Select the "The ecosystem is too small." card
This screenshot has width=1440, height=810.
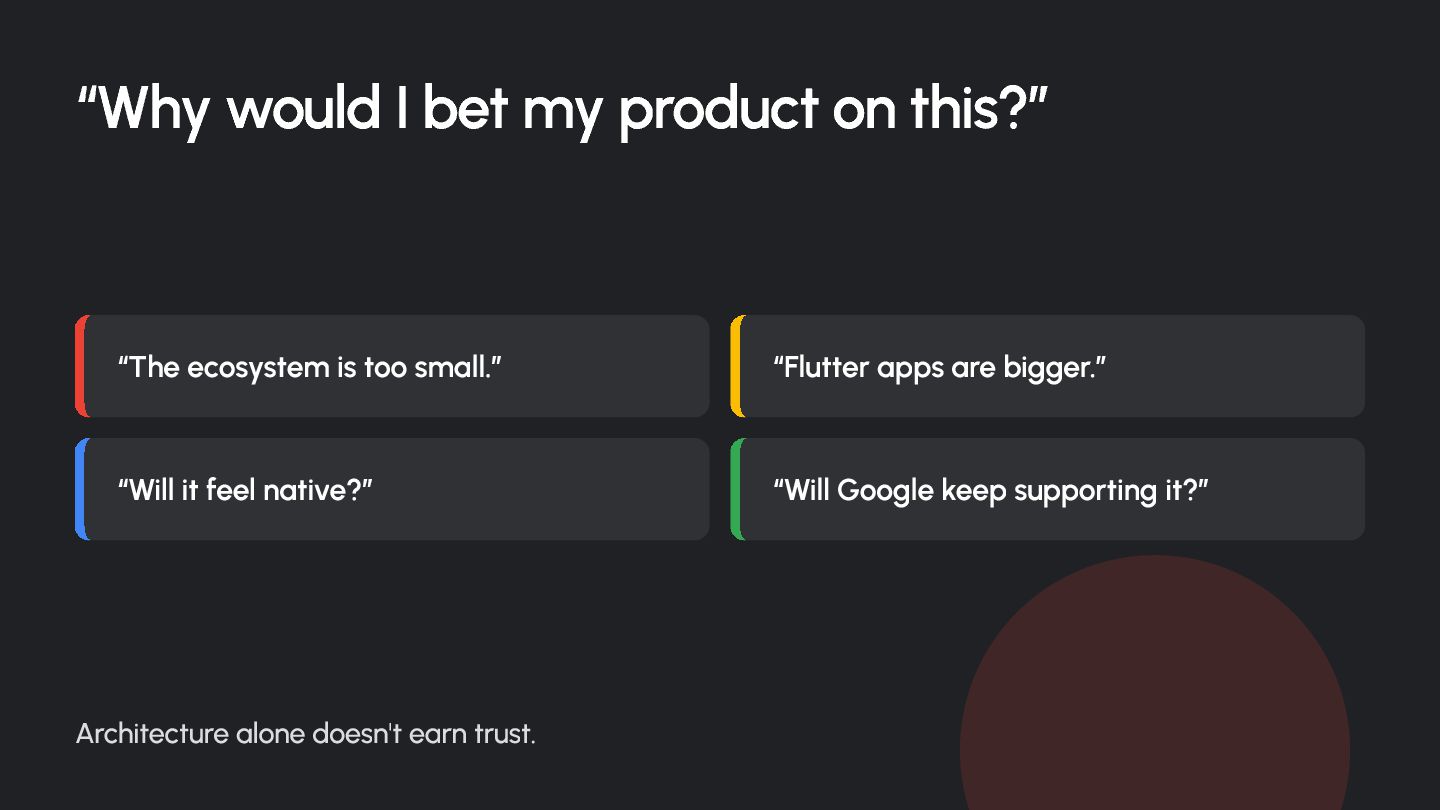(x=392, y=366)
